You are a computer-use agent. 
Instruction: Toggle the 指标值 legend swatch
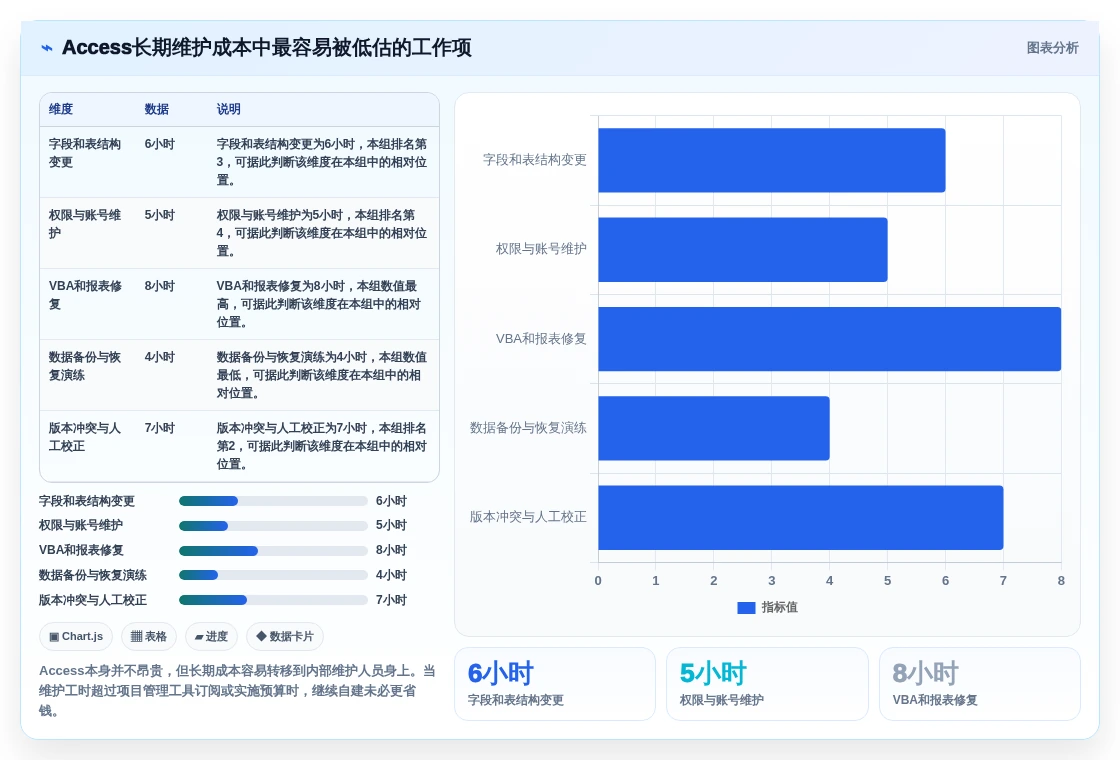746,608
